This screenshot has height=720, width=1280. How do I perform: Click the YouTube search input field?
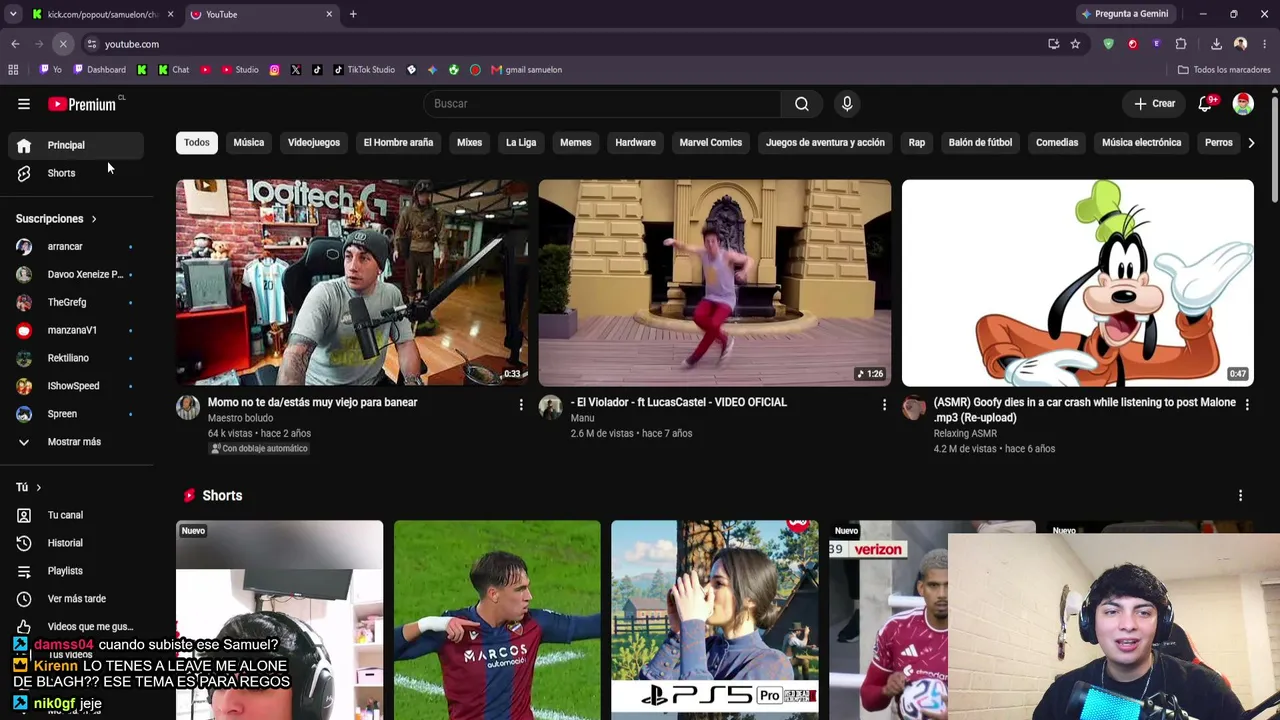click(602, 104)
